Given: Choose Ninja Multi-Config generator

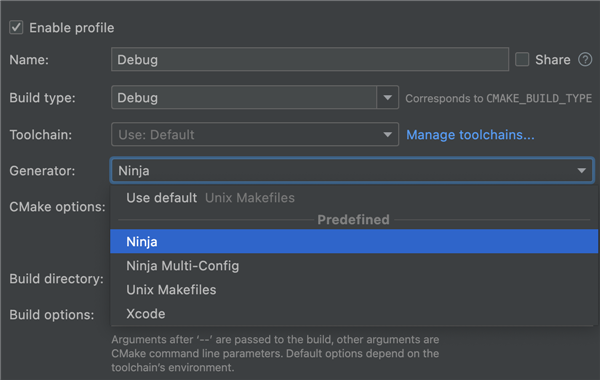Looking at the screenshot, I should [354, 266].
